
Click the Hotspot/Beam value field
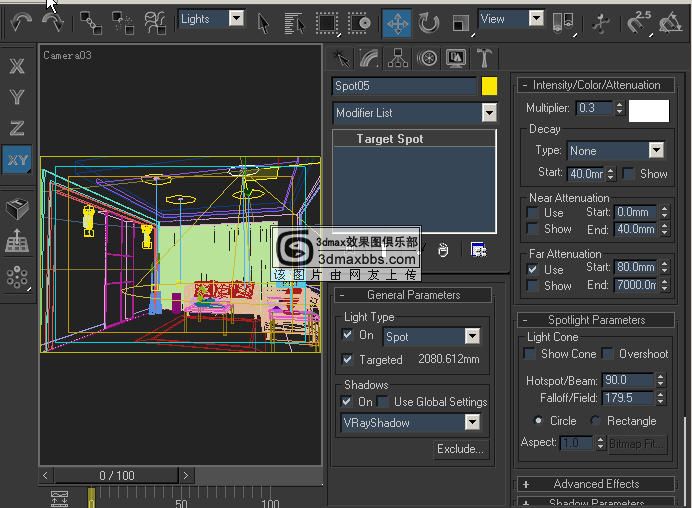pyautogui.click(x=628, y=380)
